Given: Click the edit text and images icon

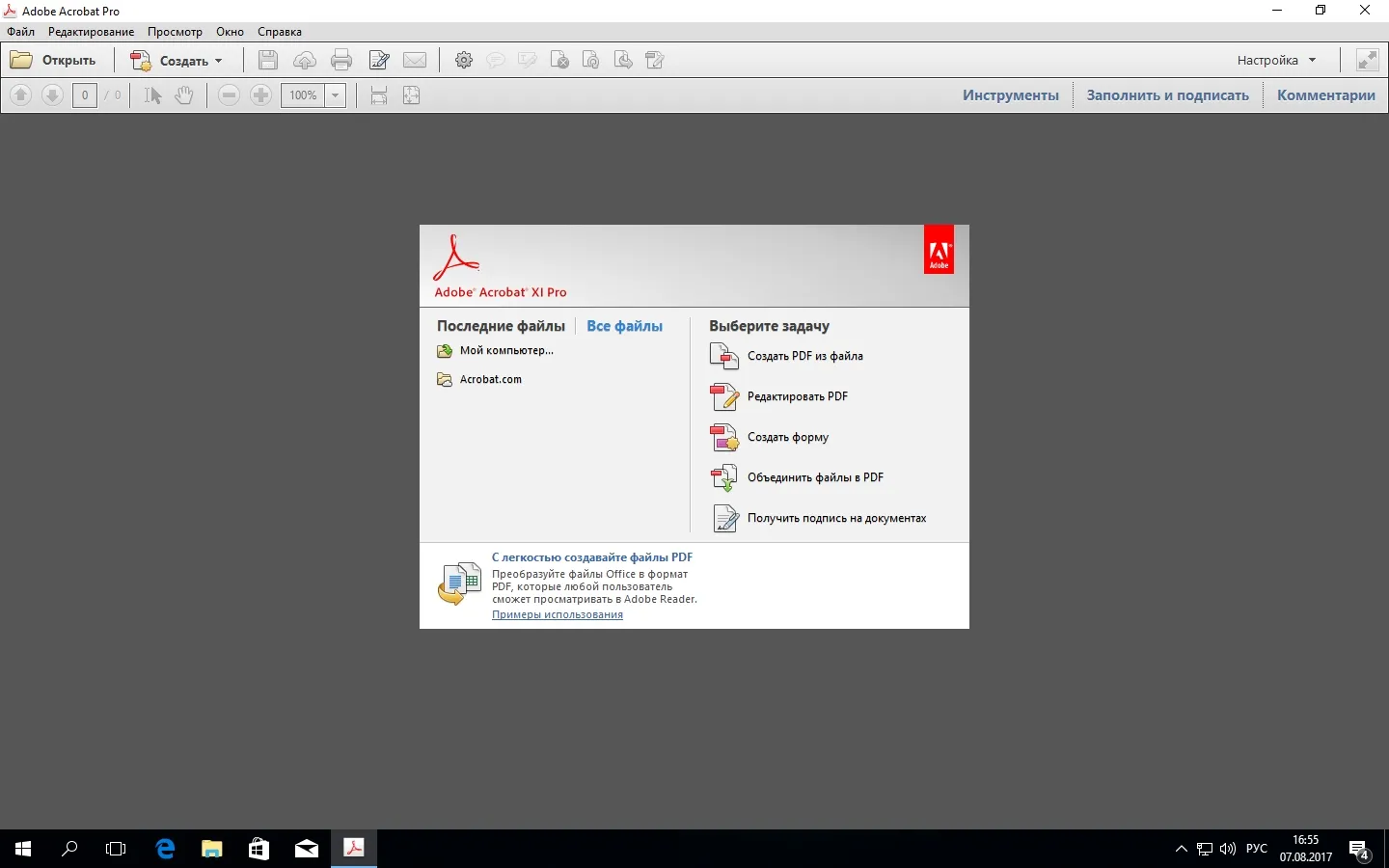Looking at the screenshot, I should 379,60.
